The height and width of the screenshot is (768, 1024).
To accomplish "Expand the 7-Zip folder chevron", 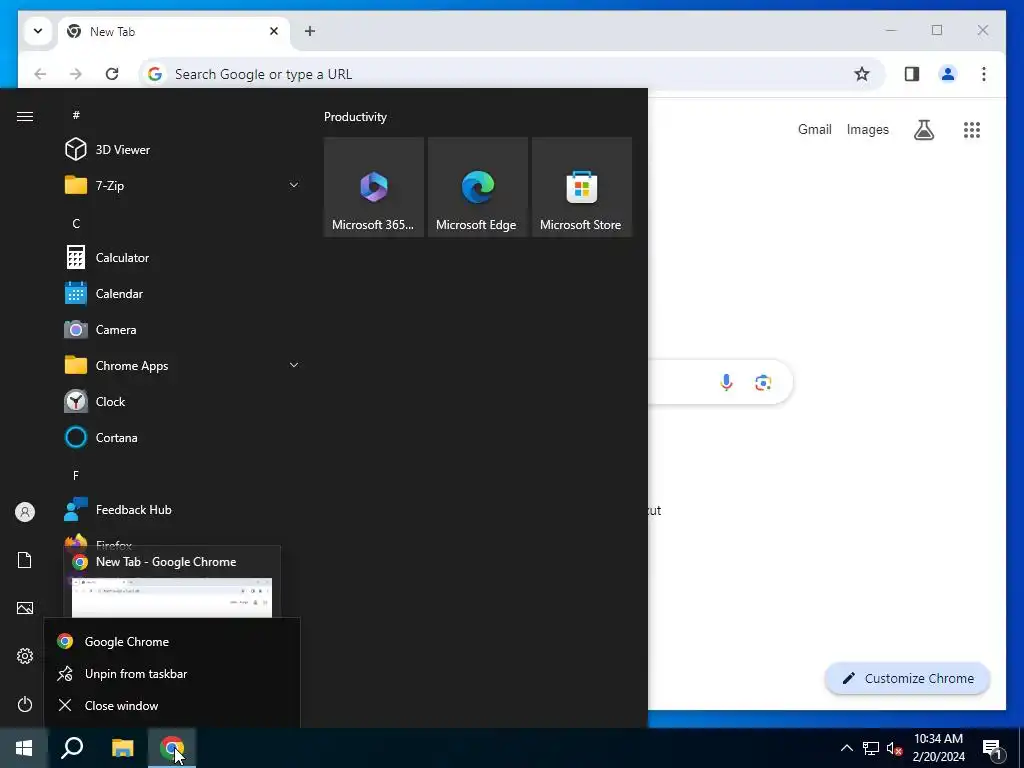I will pyautogui.click(x=294, y=185).
